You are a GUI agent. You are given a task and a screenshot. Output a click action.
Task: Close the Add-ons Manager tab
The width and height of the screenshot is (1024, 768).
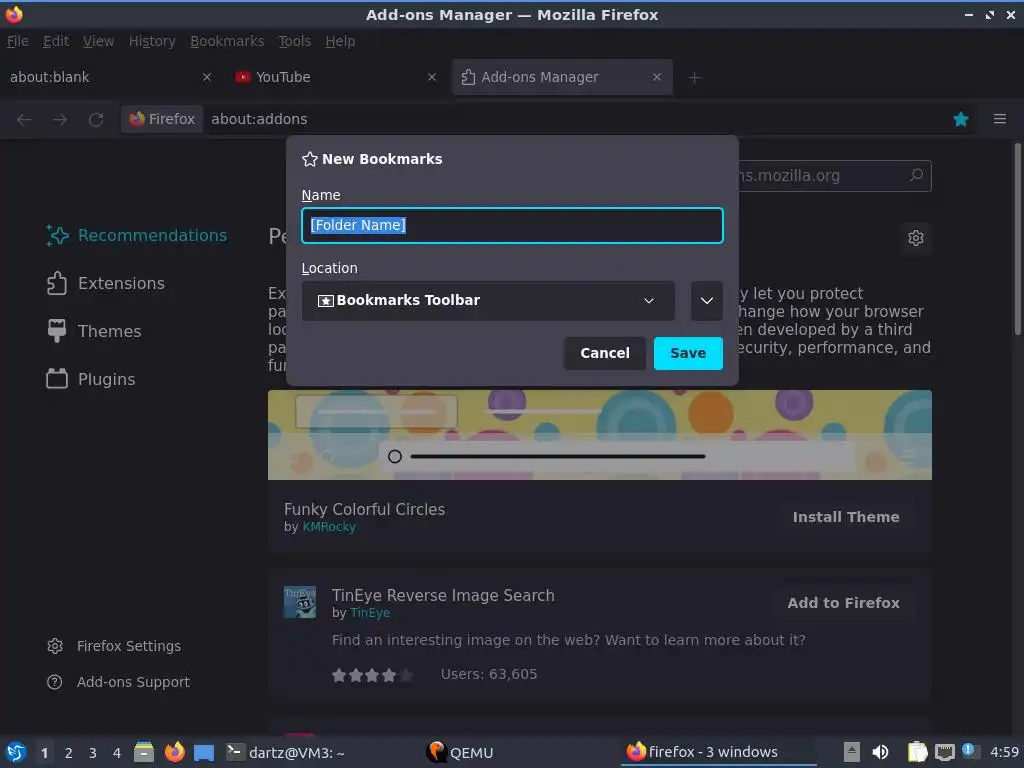[657, 77]
